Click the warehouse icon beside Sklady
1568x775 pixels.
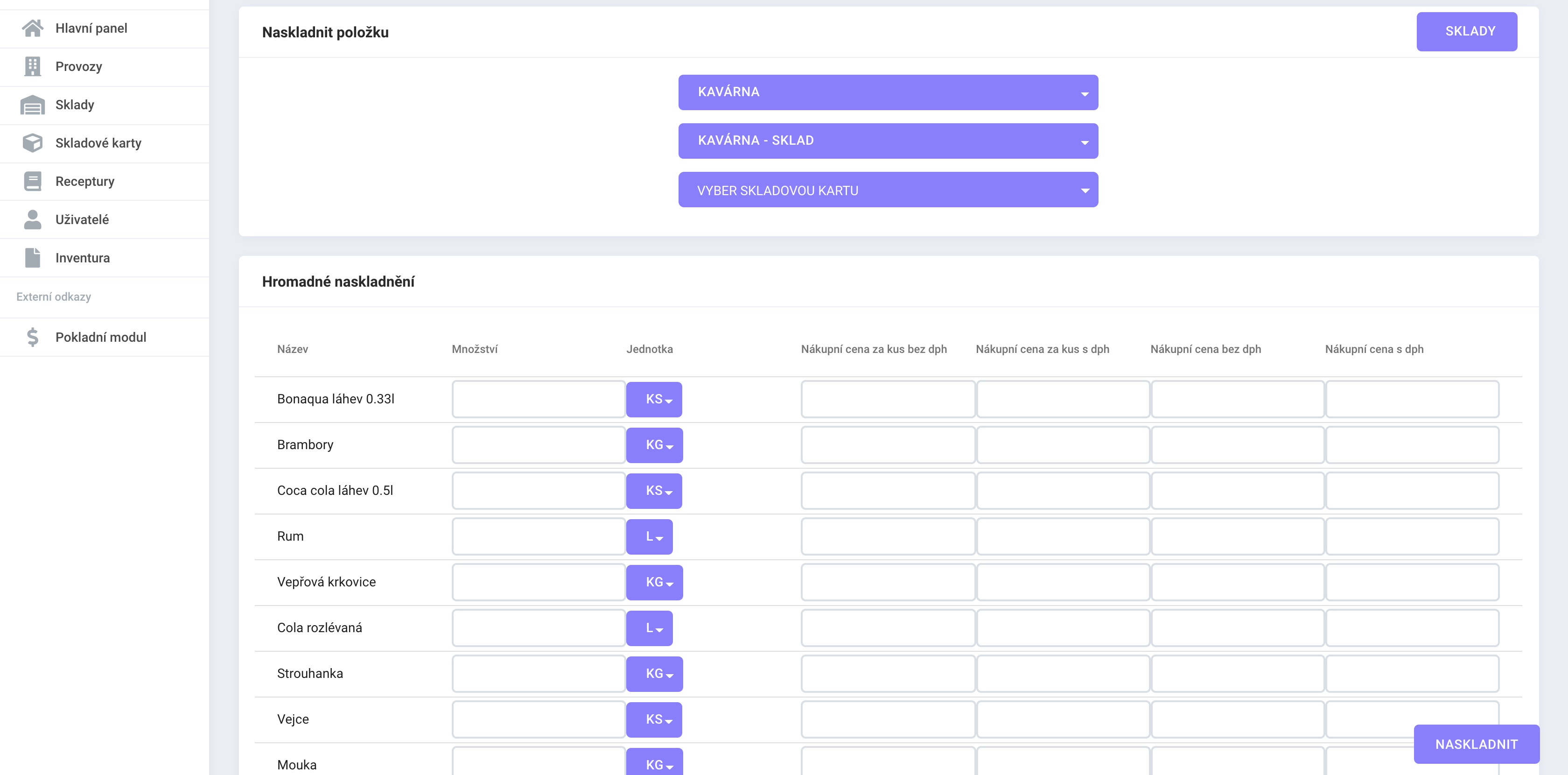[32, 105]
